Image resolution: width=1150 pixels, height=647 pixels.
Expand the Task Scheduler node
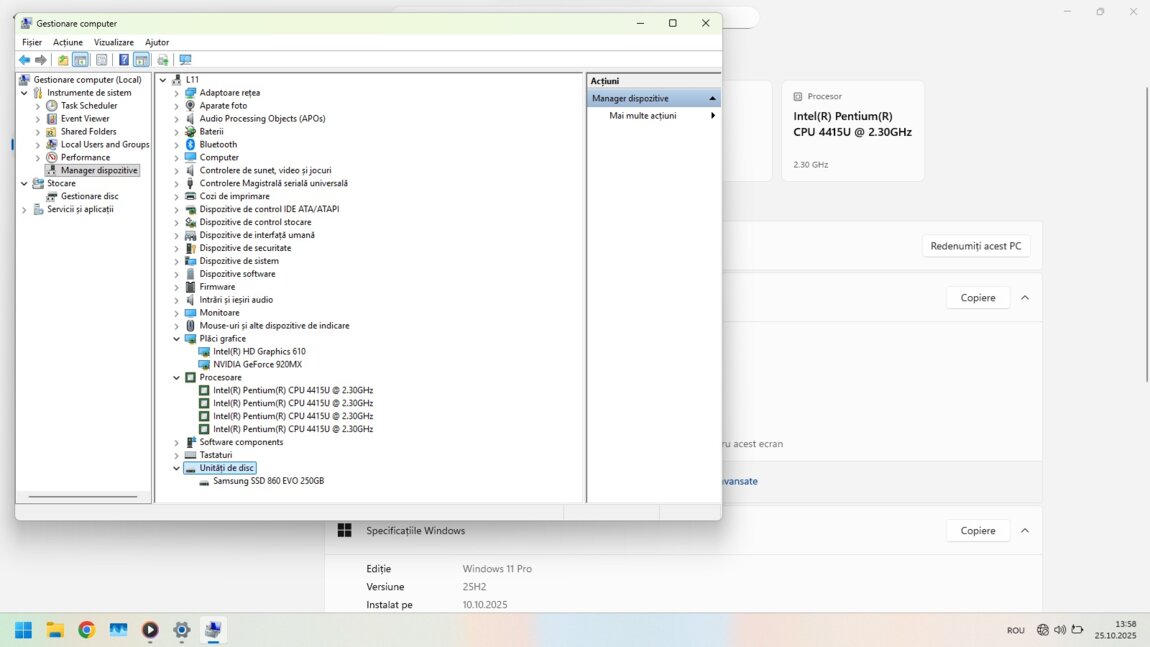coord(38,106)
